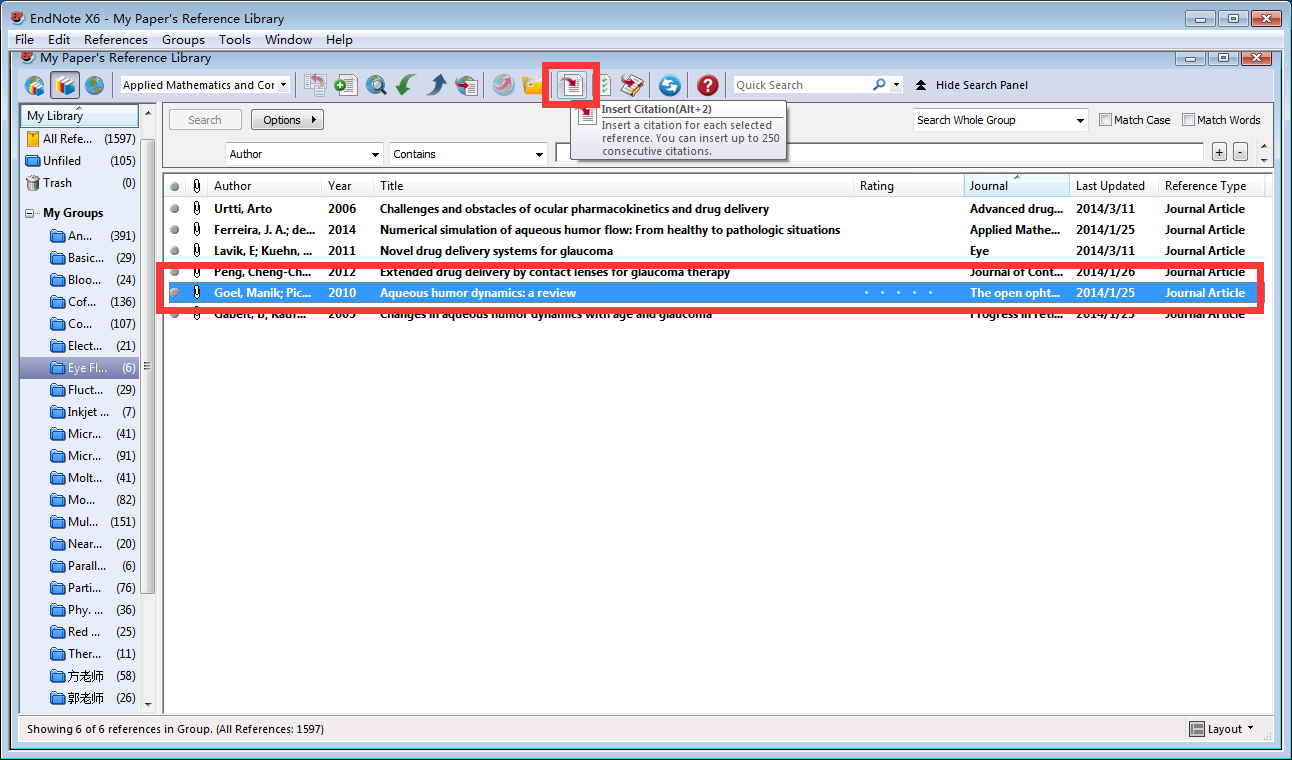Click the green Import arrow icon
This screenshot has height=760, width=1292.
click(x=406, y=85)
